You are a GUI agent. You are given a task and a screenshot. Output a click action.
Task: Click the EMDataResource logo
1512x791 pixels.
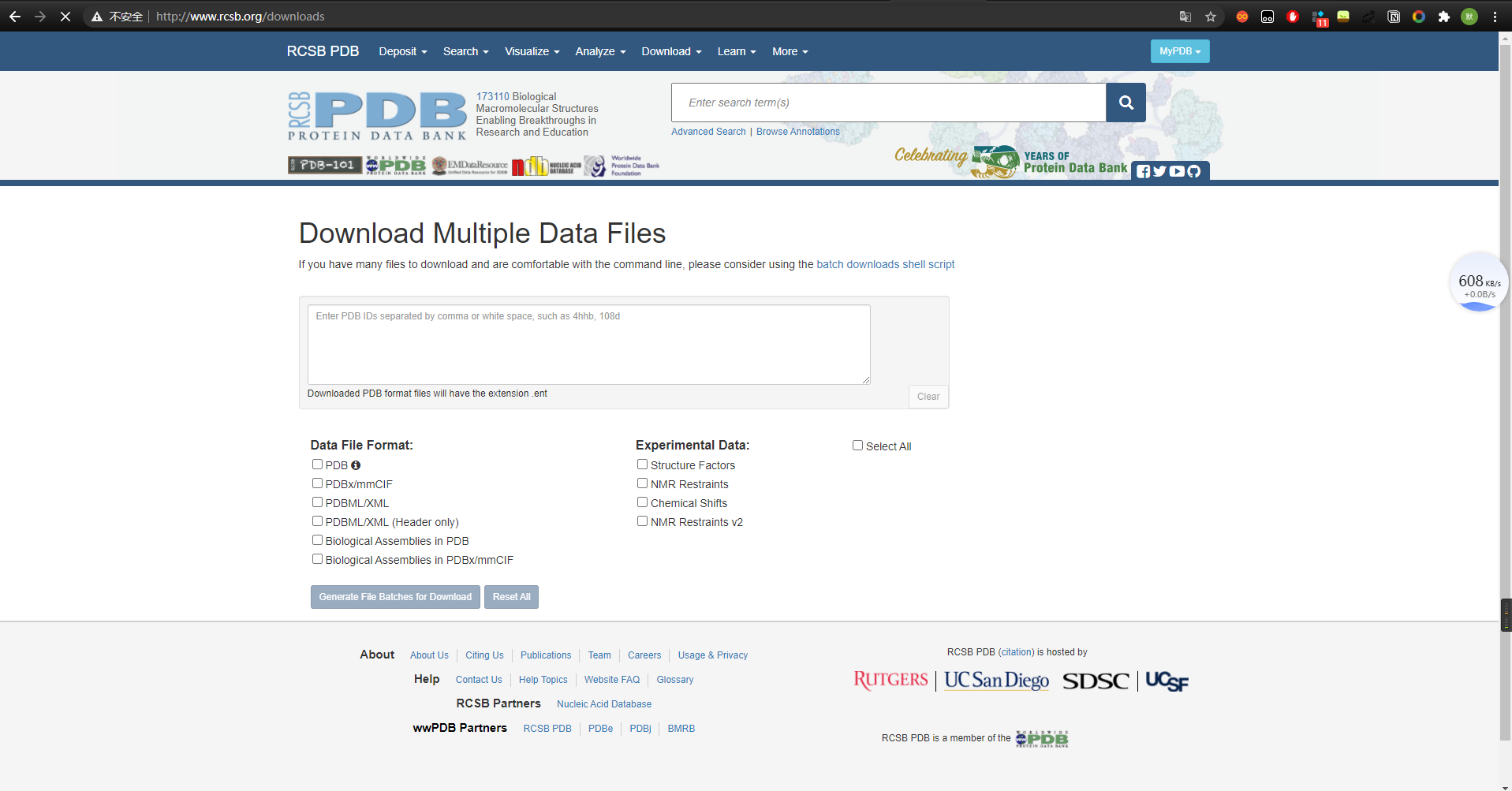[469, 166]
